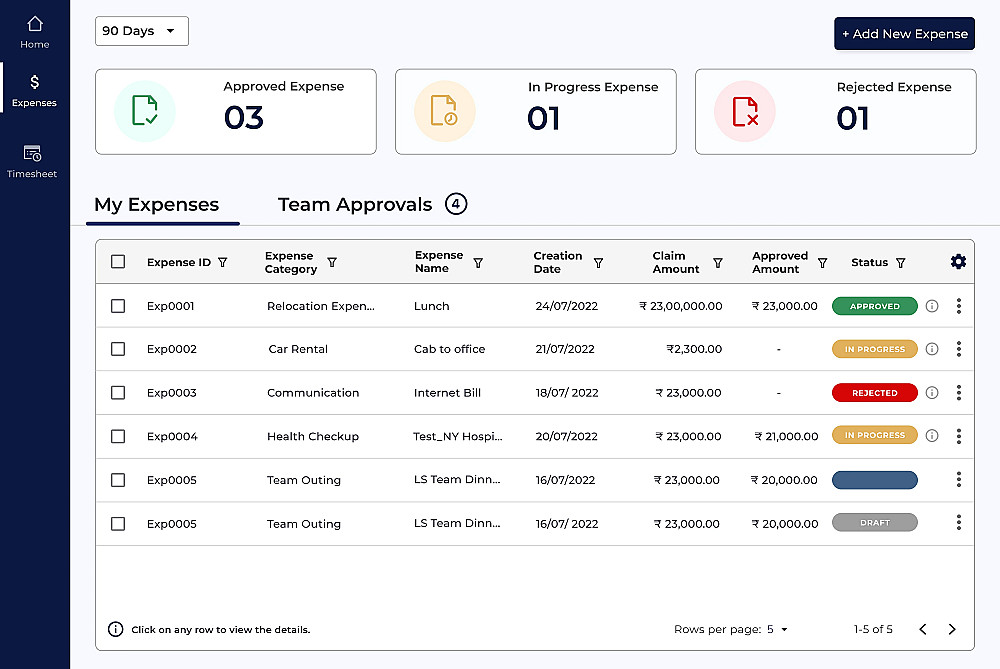
Task: Show info icon for Exp0003 rejected status
Action: pyautogui.click(x=932, y=393)
